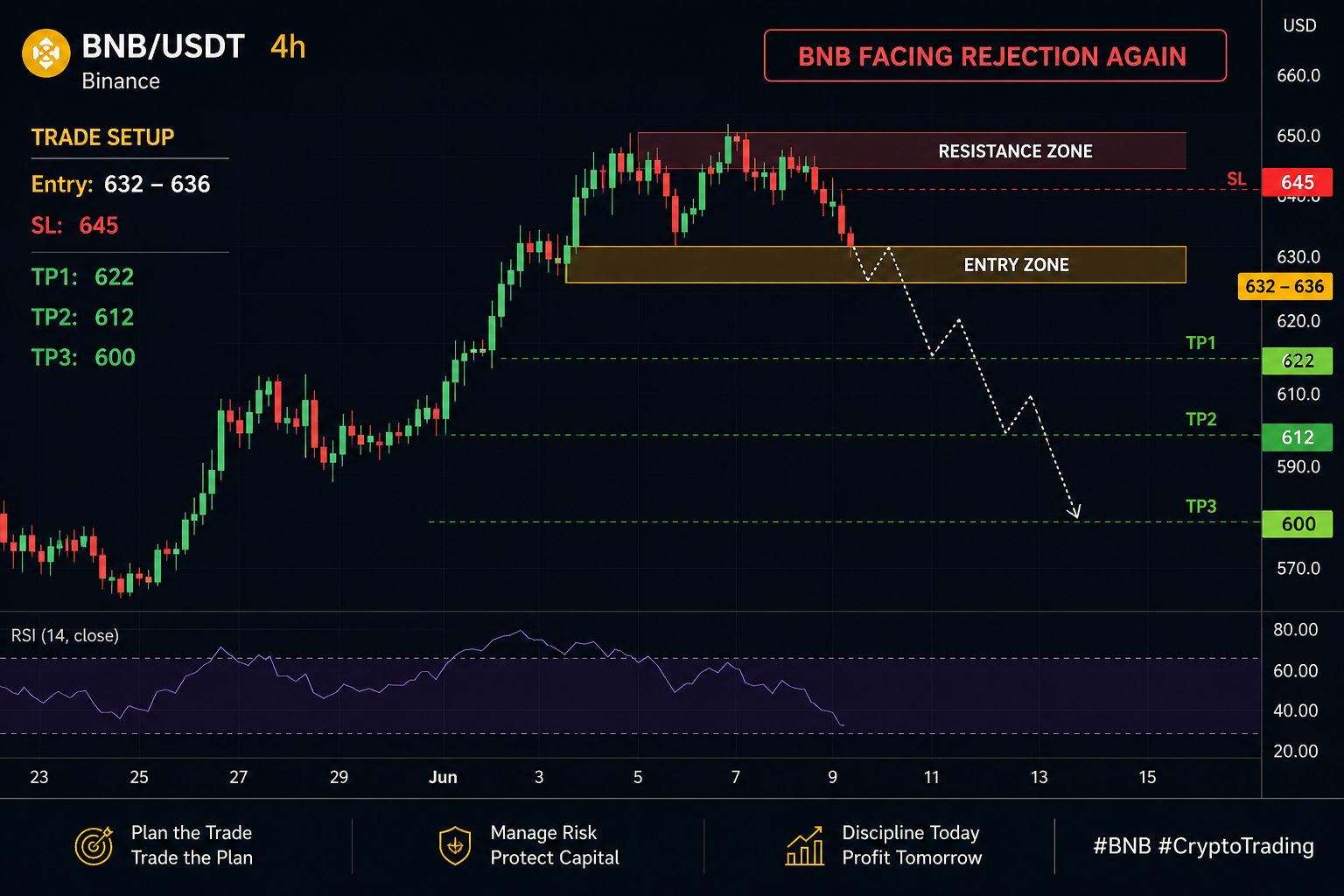Screen dimensions: 1344x896
Task: Click the red 645 price tag
Action: [1297, 182]
